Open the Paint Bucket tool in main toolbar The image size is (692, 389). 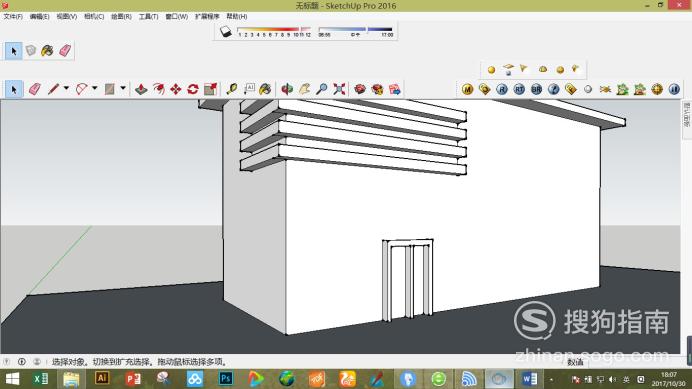click(x=265, y=89)
